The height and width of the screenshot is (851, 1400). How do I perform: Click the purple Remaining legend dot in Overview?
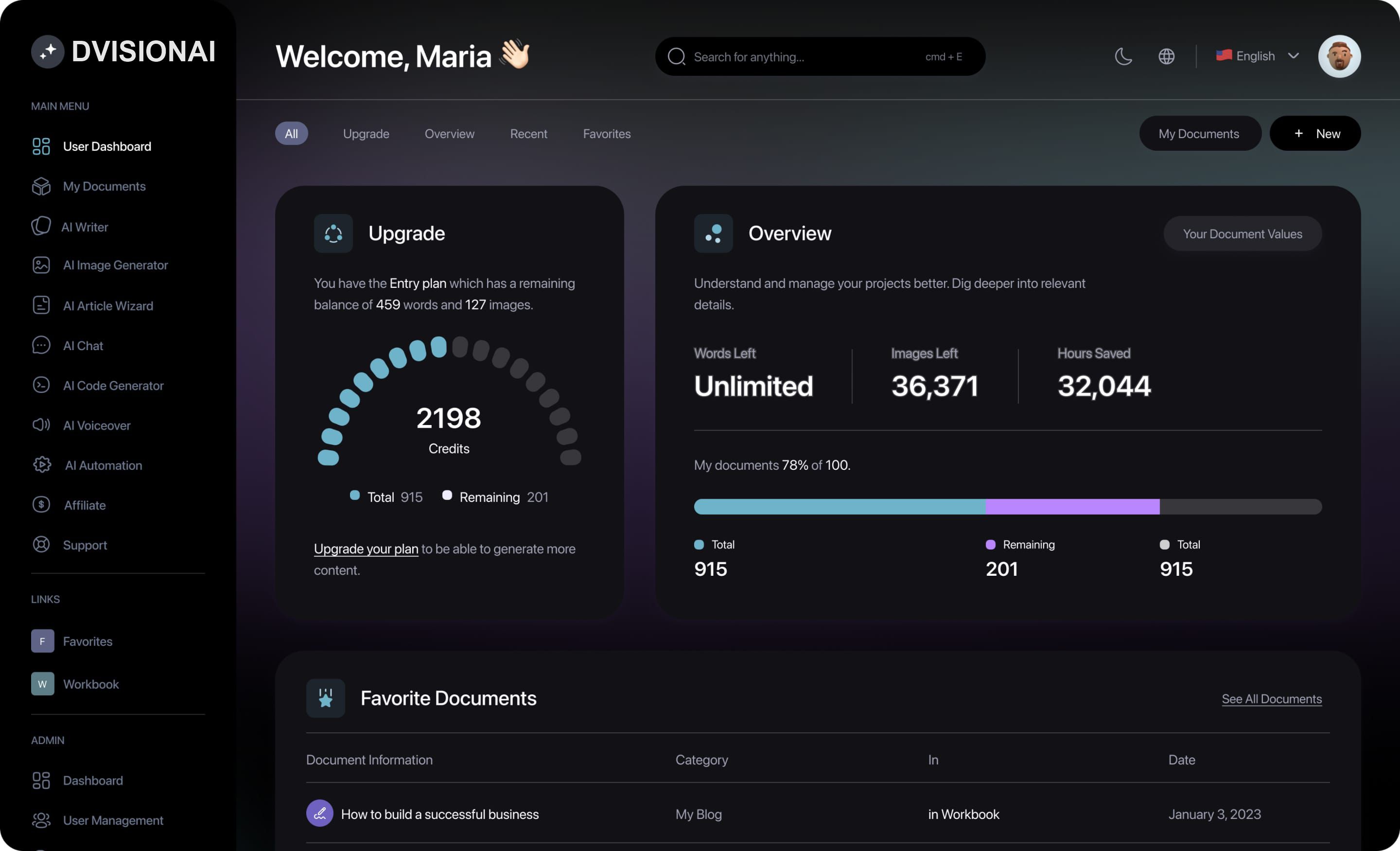click(990, 544)
